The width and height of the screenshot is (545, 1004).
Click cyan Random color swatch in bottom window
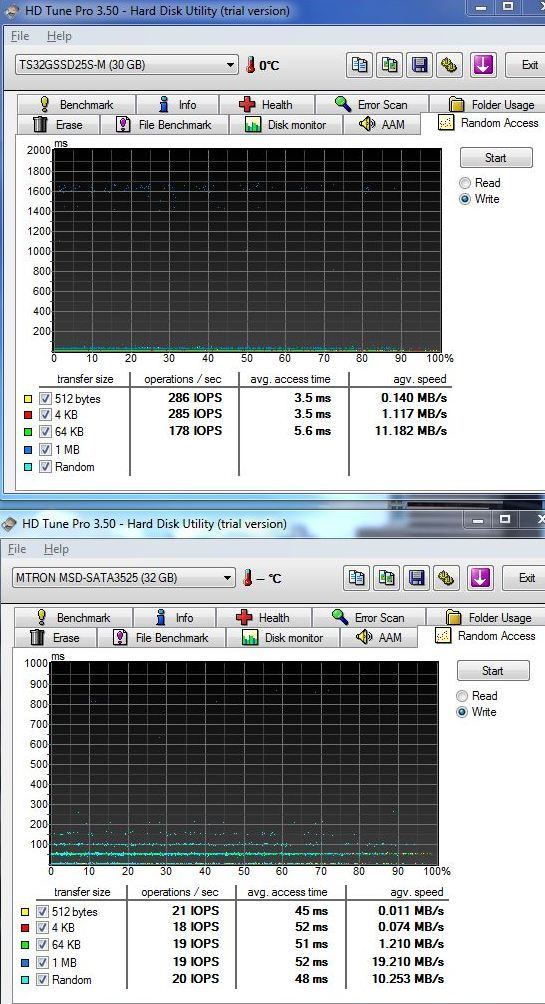tap(24, 980)
